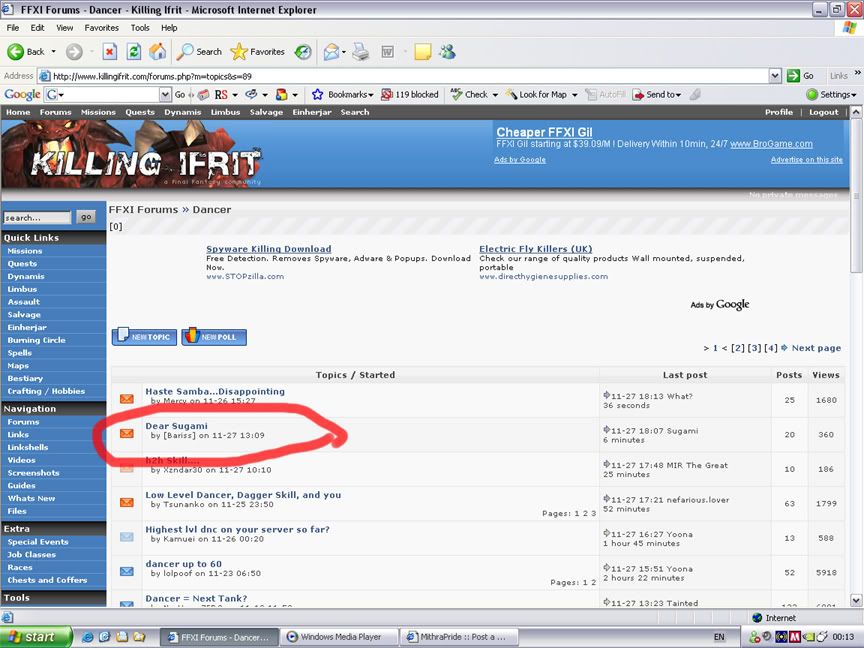Open the Windows Start button

[x=36, y=637]
